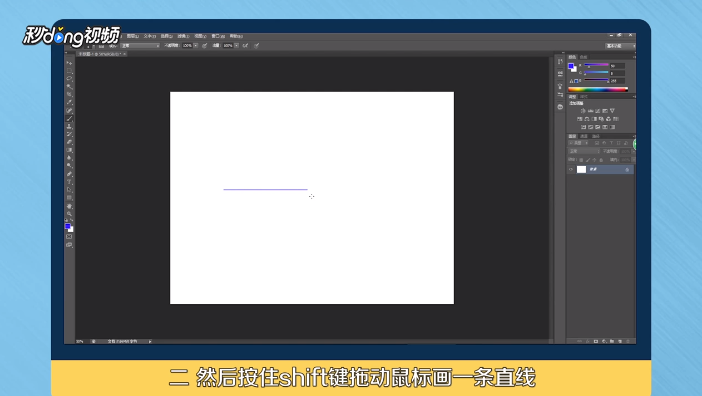Screen dimensions: 702x396
Task: Click the foreground color swatch in toolbox
Action: click(67, 226)
